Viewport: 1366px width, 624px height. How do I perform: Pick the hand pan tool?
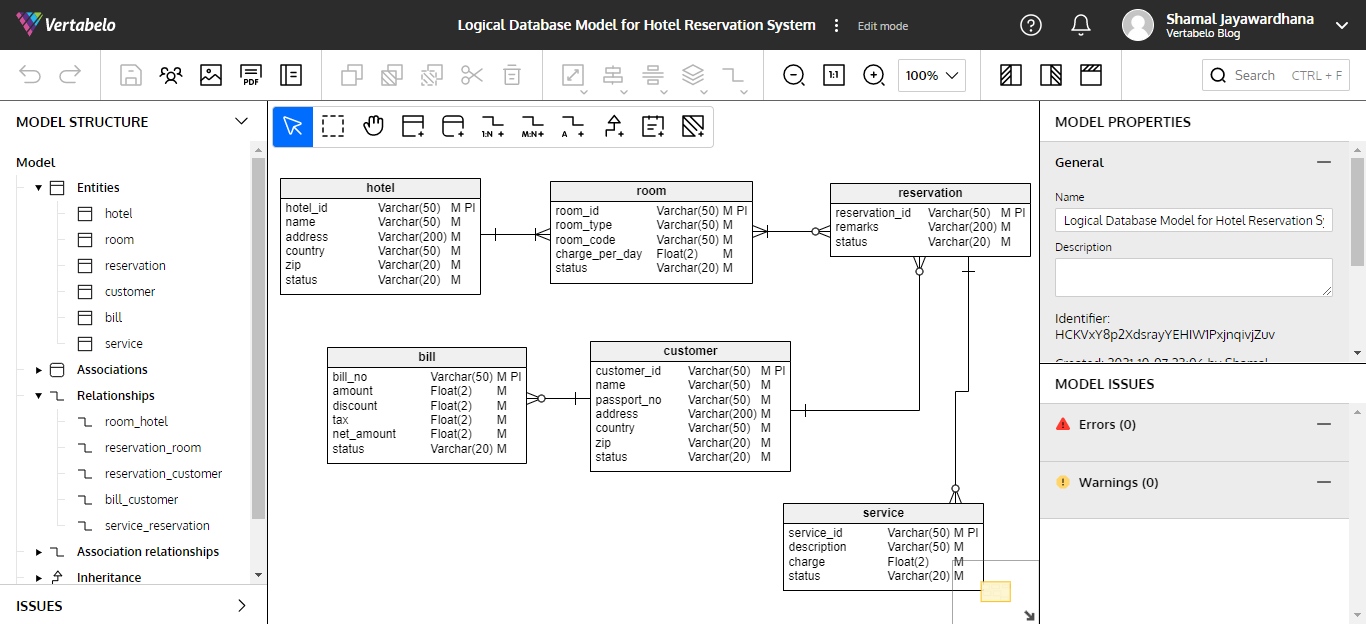coord(373,126)
